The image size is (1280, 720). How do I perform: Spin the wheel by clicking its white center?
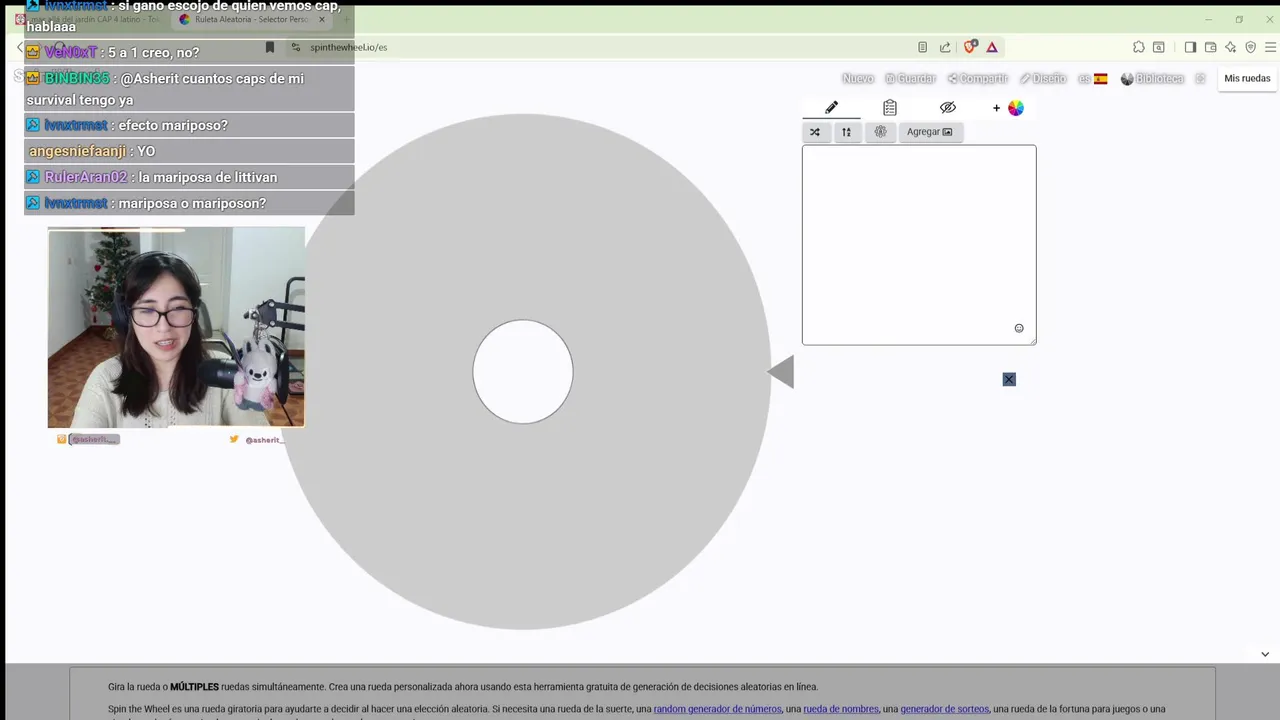[x=523, y=372]
